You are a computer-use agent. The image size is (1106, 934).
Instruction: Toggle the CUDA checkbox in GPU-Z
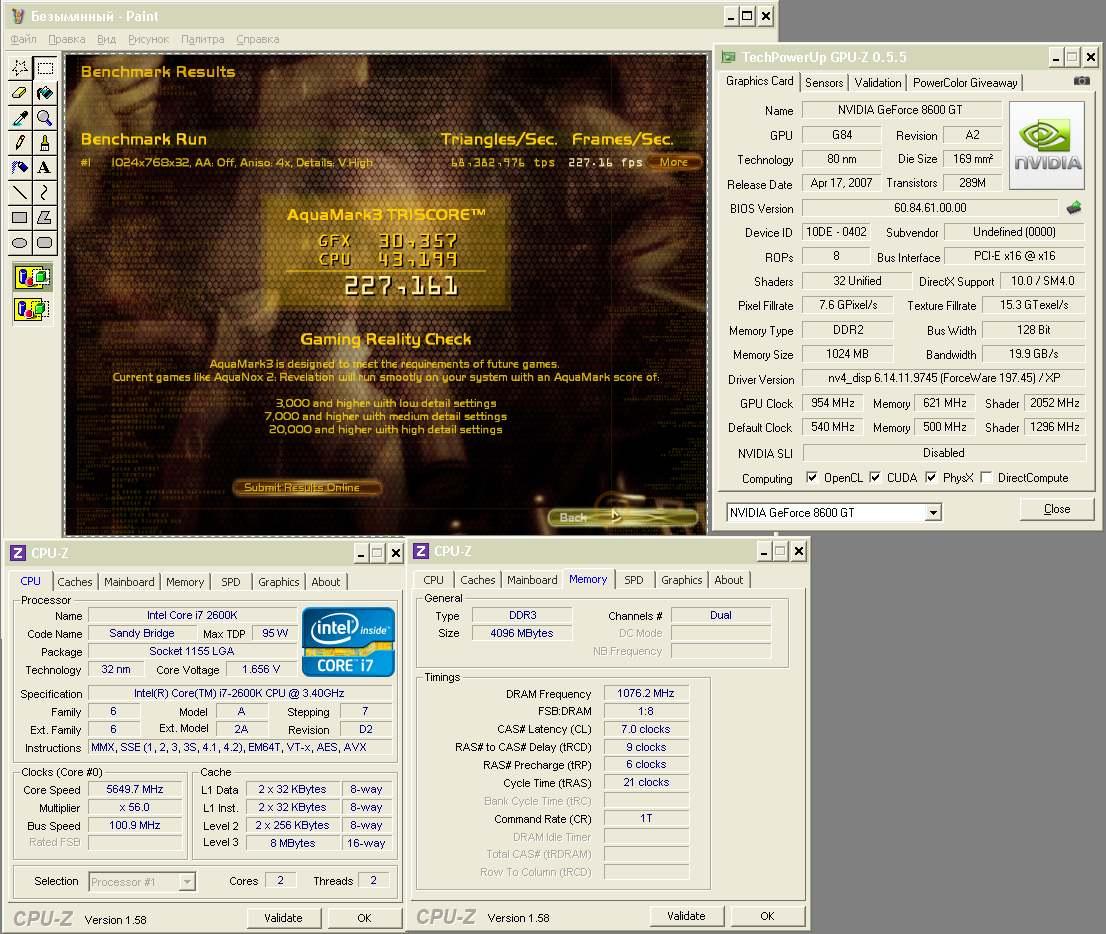(875, 478)
